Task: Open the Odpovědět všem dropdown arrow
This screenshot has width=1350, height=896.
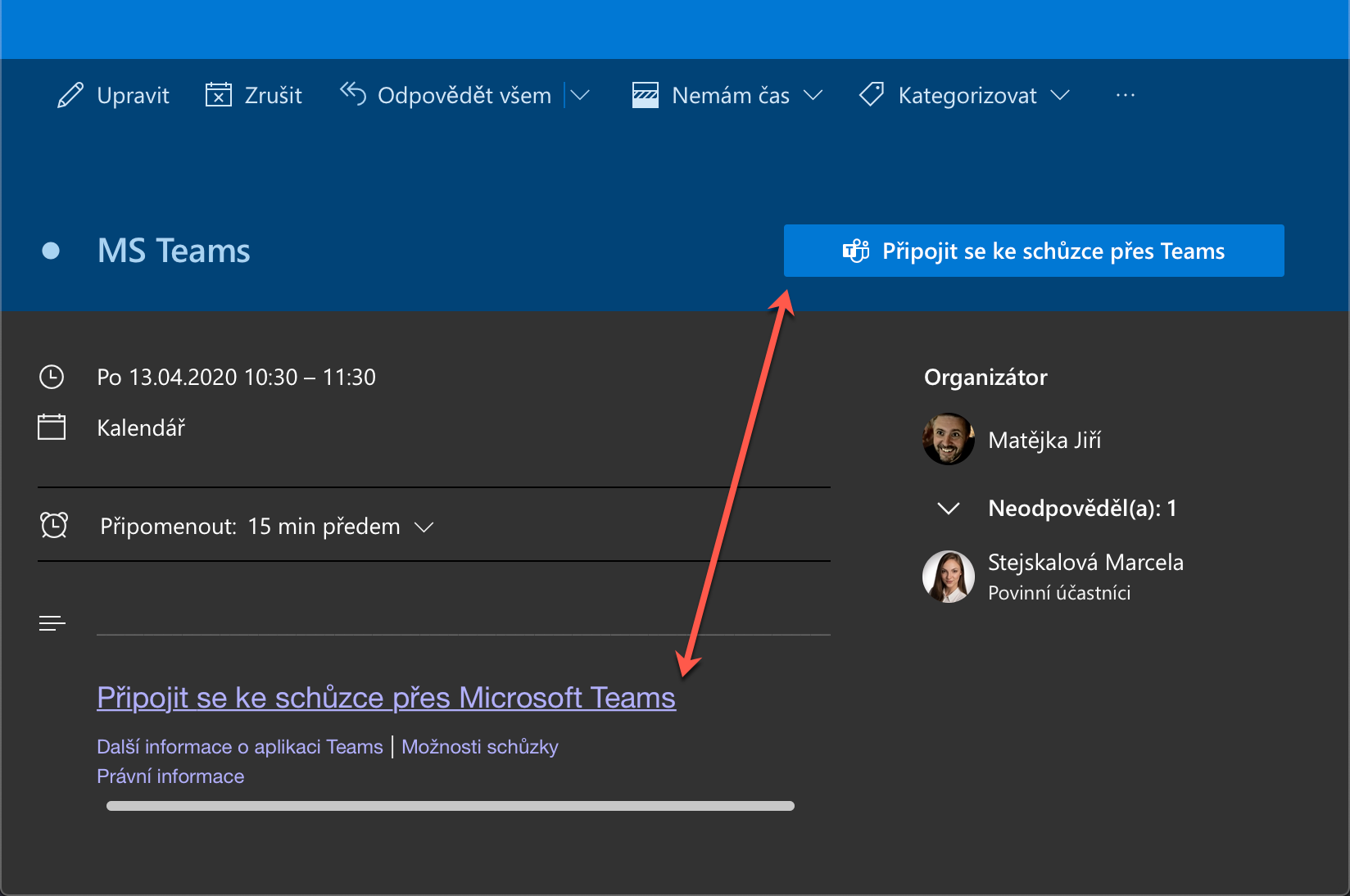Action: coord(580,96)
